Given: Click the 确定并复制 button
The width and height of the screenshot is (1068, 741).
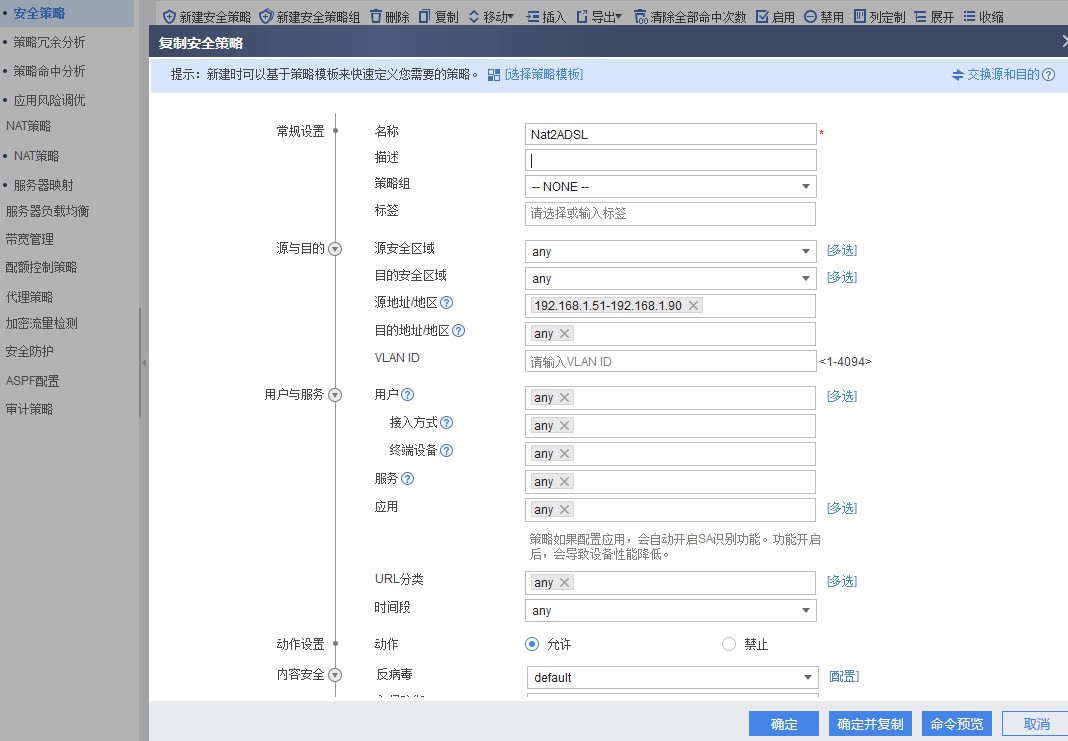Looking at the screenshot, I should click(870, 724).
